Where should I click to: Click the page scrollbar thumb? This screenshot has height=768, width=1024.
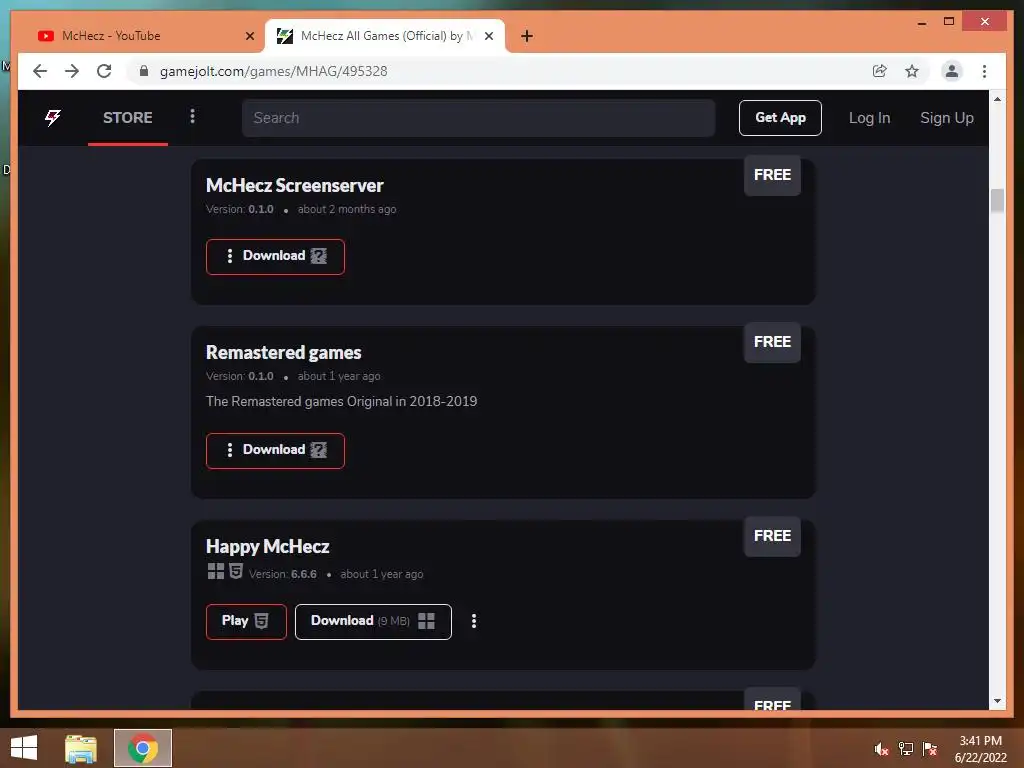click(x=997, y=200)
